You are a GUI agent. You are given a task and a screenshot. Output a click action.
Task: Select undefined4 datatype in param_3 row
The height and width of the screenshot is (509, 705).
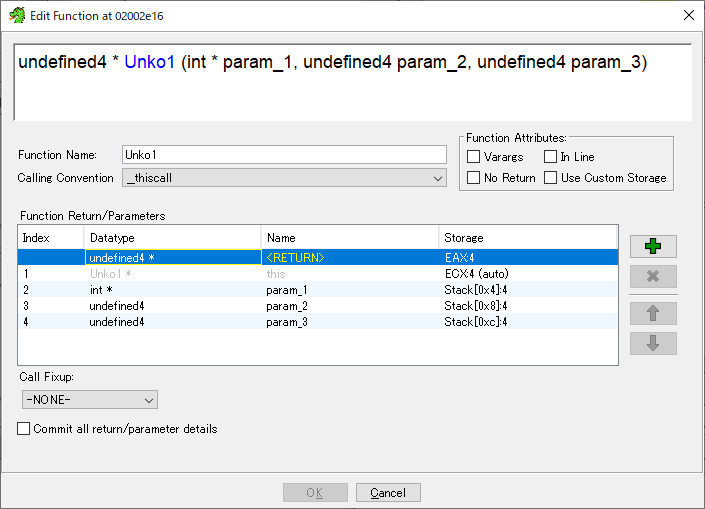(x=173, y=322)
